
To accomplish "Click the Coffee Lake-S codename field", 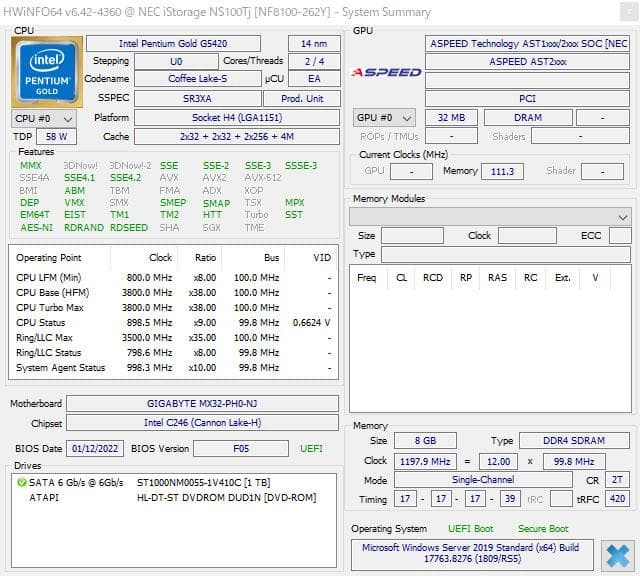I will 198,79.
